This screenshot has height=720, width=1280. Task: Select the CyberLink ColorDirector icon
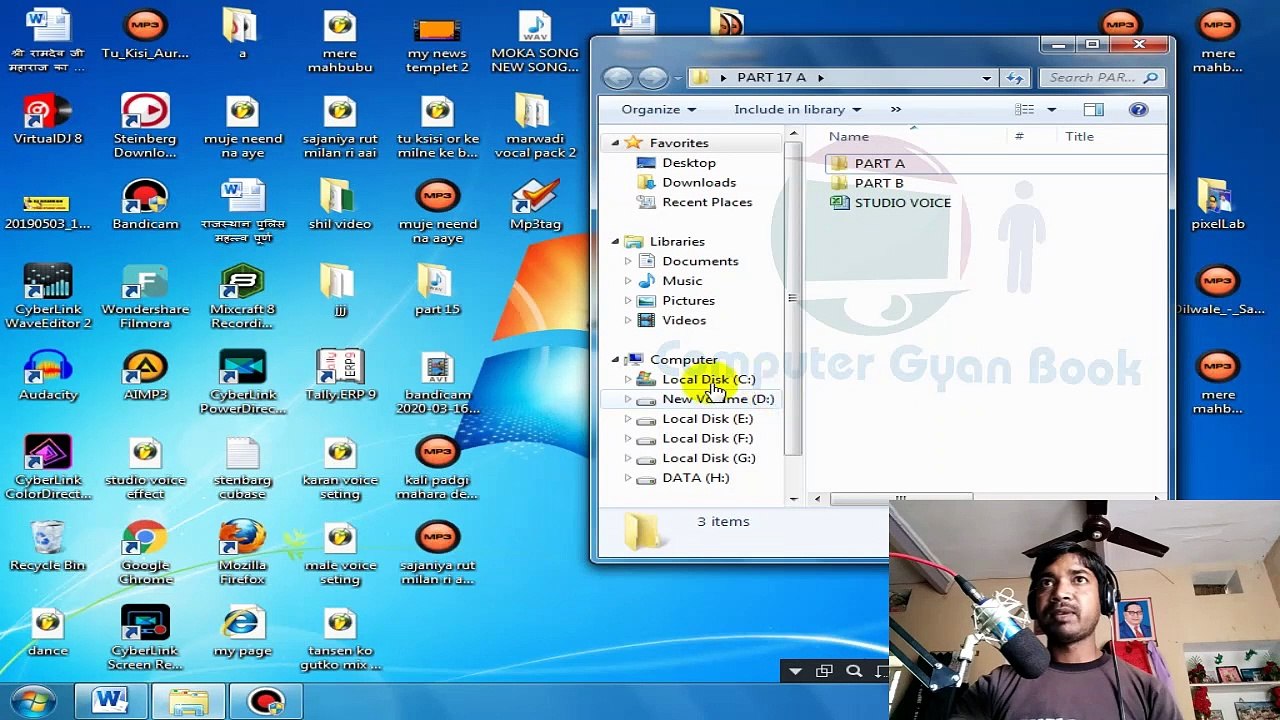[48, 467]
